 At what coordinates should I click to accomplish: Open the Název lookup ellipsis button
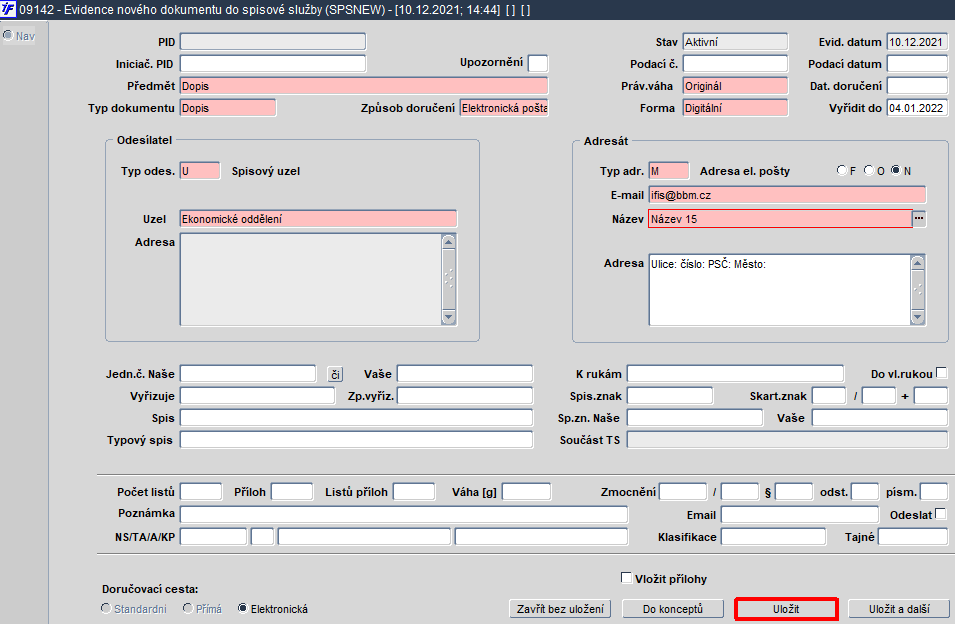tap(918, 219)
